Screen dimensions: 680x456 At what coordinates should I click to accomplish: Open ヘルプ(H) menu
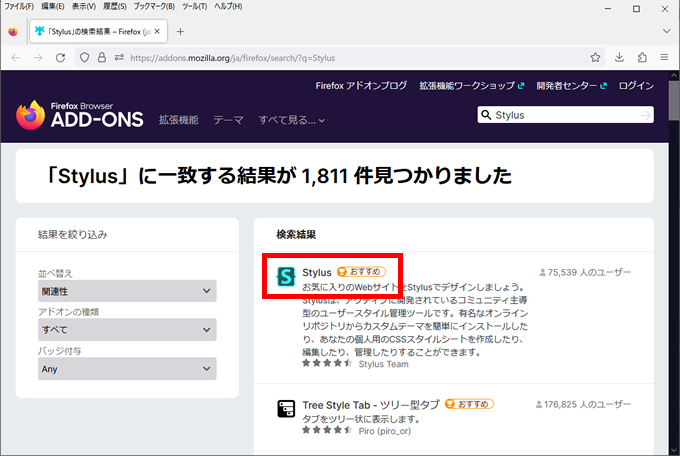228,7
